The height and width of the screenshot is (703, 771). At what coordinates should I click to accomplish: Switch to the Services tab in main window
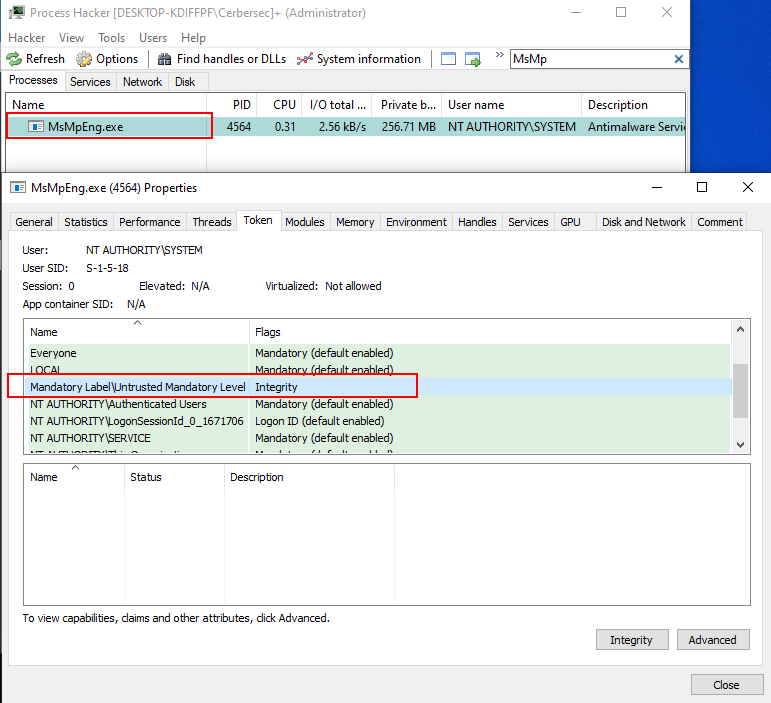(x=90, y=82)
